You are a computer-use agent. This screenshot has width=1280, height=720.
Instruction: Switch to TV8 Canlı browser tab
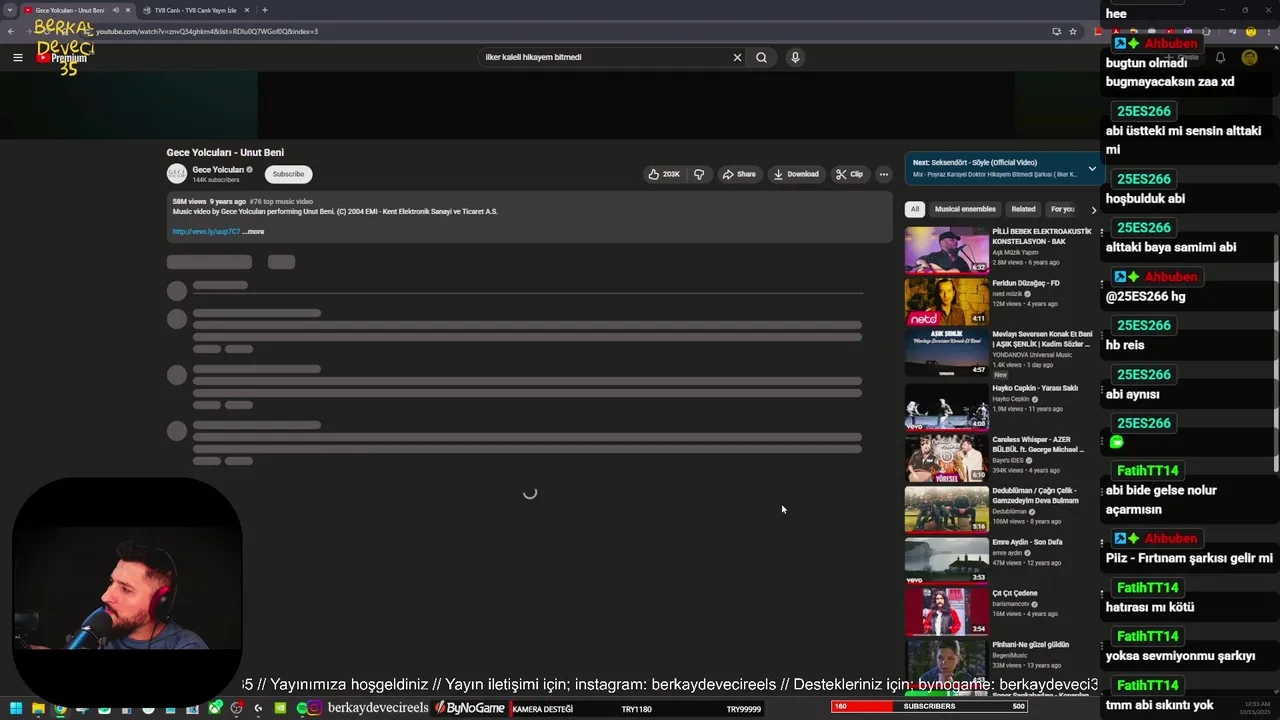[195, 10]
